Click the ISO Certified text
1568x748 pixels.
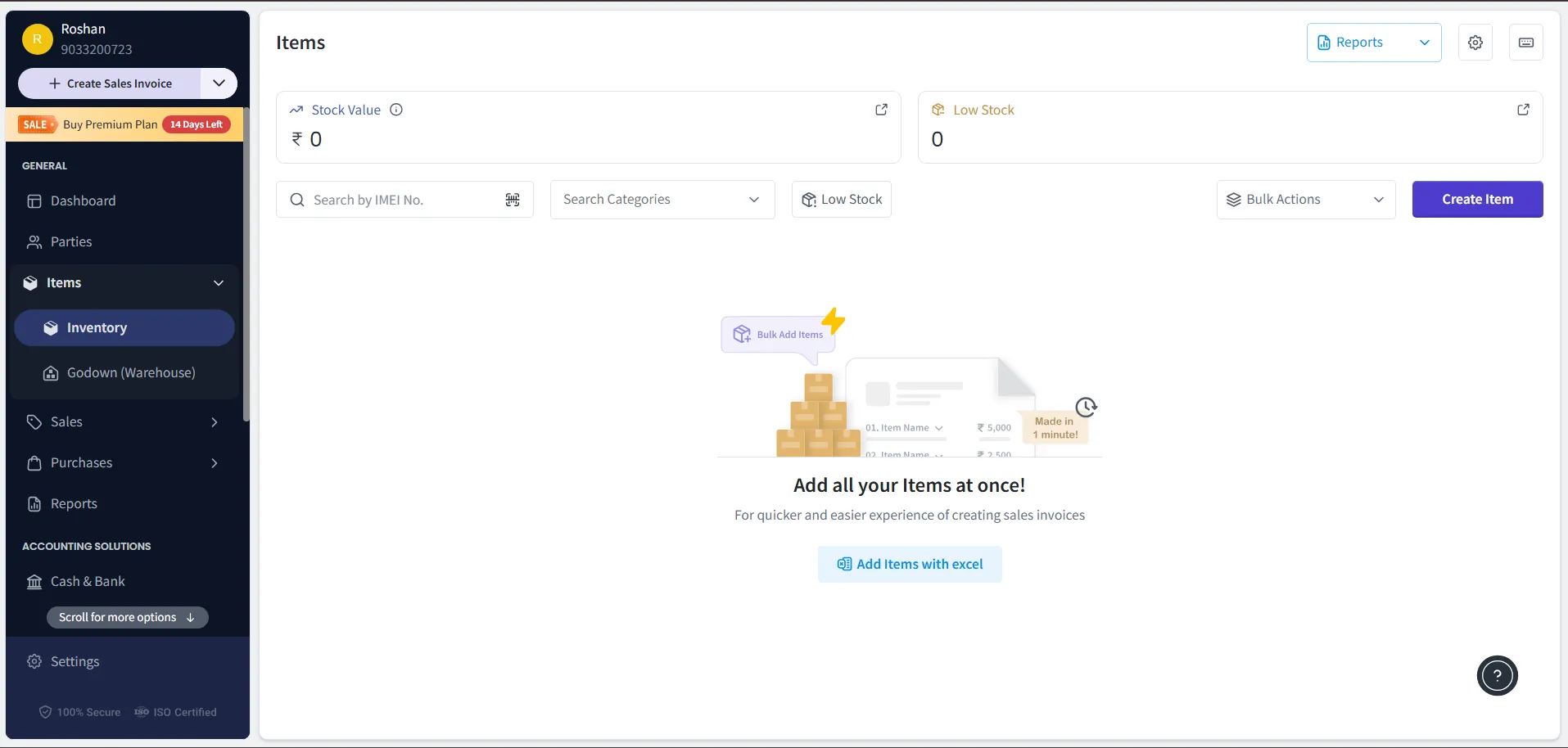185,713
